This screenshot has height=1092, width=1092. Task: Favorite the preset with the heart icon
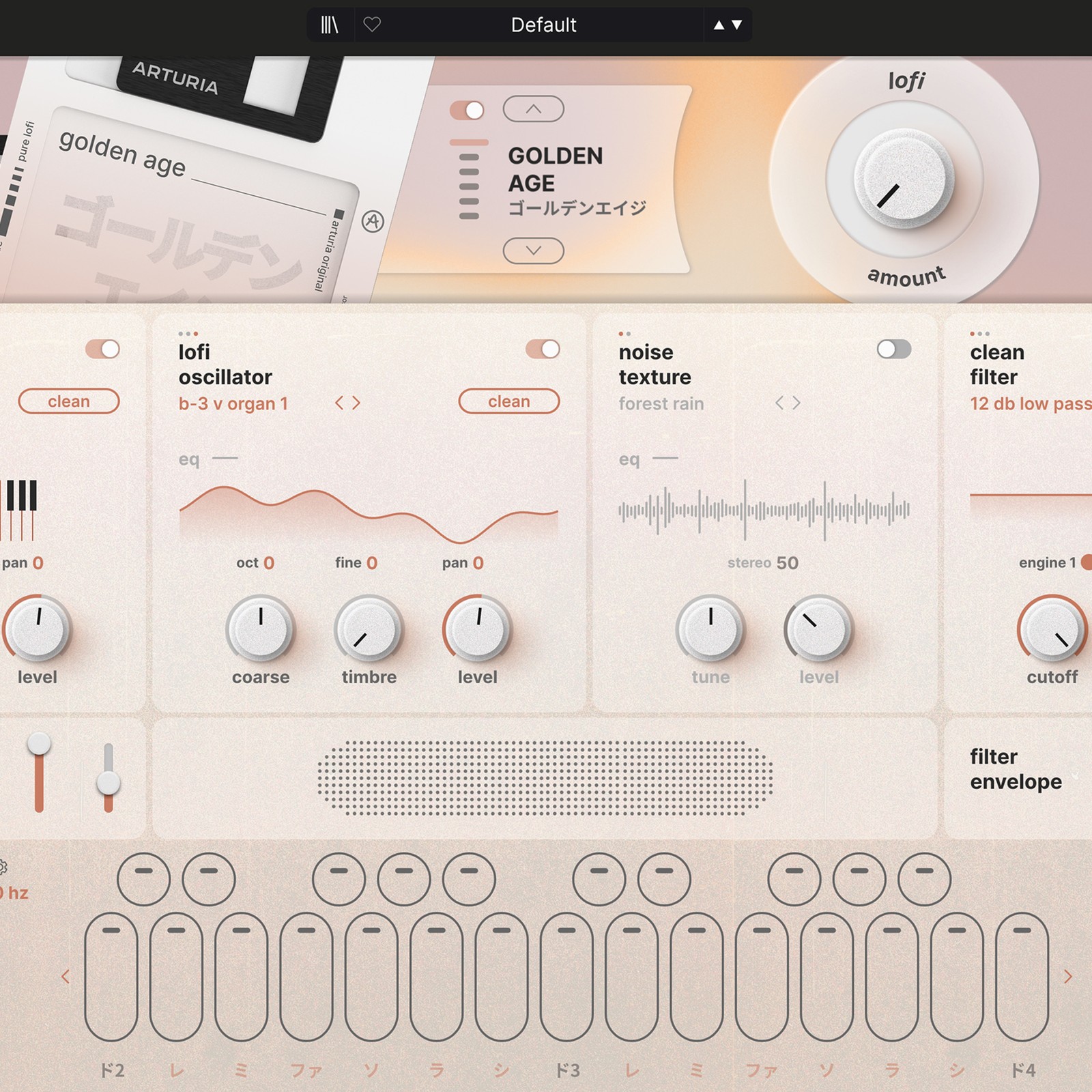tap(372, 25)
